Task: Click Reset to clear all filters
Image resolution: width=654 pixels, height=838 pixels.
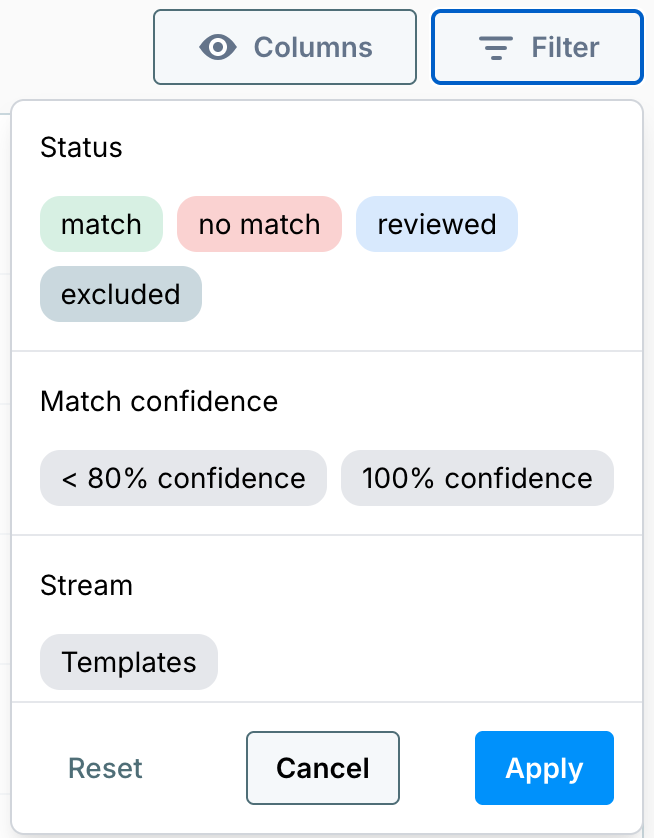Action: 105,768
